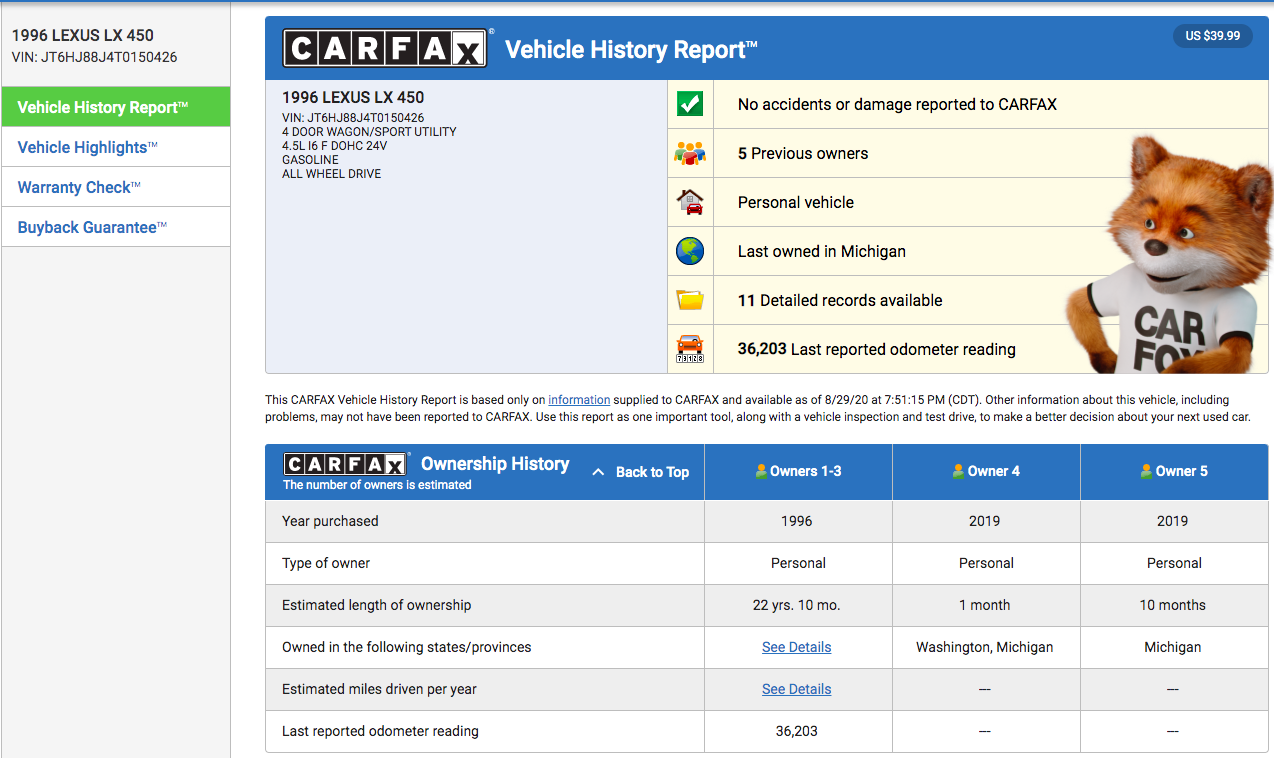Click the VIN text in the sidebar

[95, 57]
